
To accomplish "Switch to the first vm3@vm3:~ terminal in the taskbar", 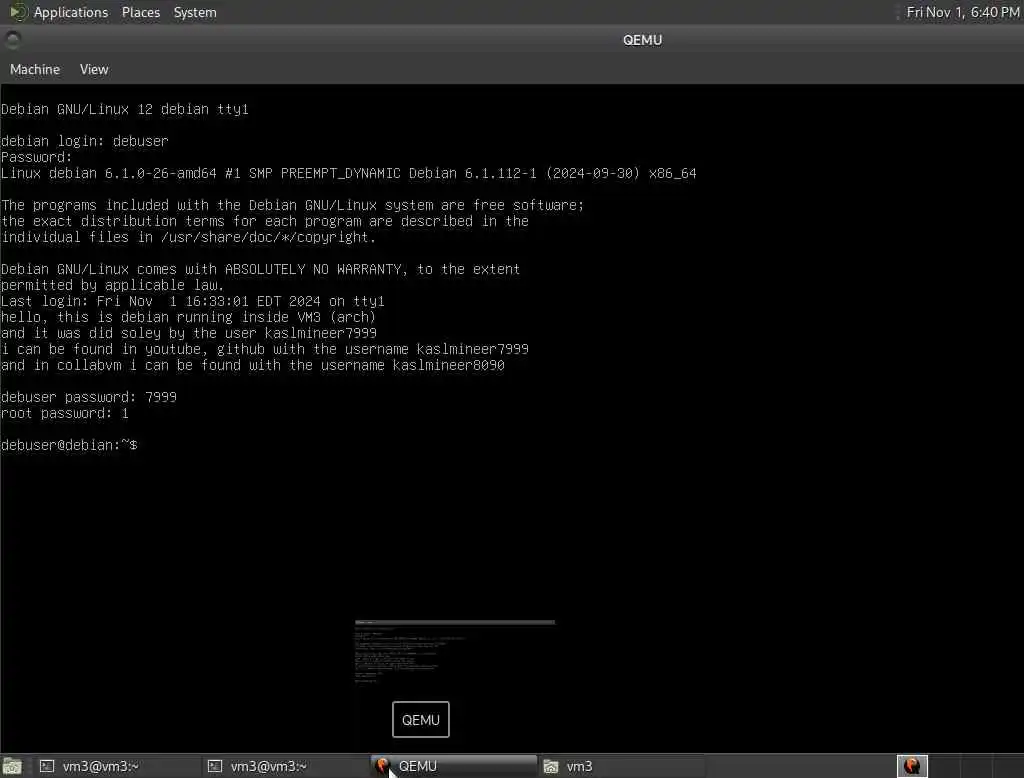I will pyautogui.click(x=116, y=766).
